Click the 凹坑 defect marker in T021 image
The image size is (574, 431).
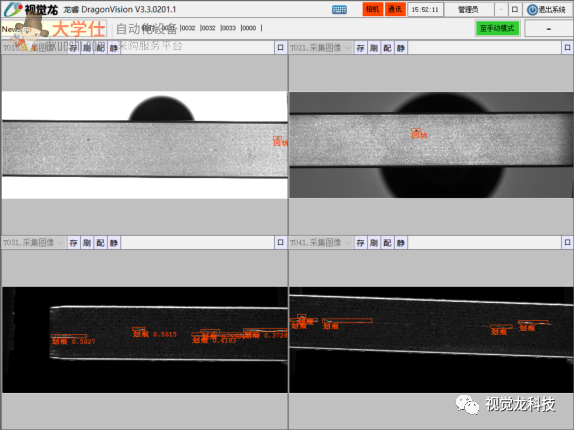tap(419, 133)
